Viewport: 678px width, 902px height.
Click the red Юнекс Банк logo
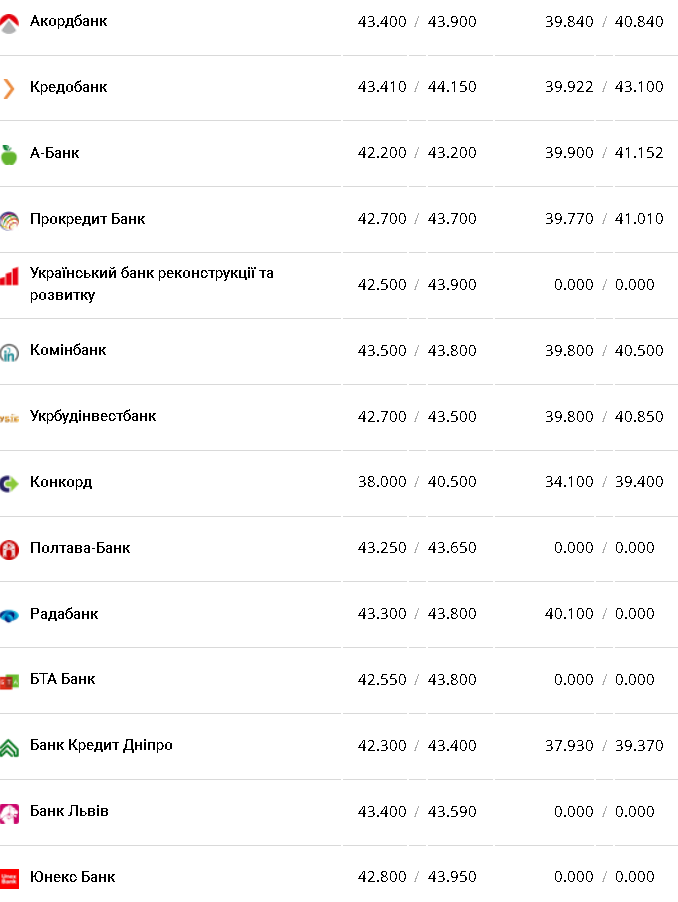point(9,878)
